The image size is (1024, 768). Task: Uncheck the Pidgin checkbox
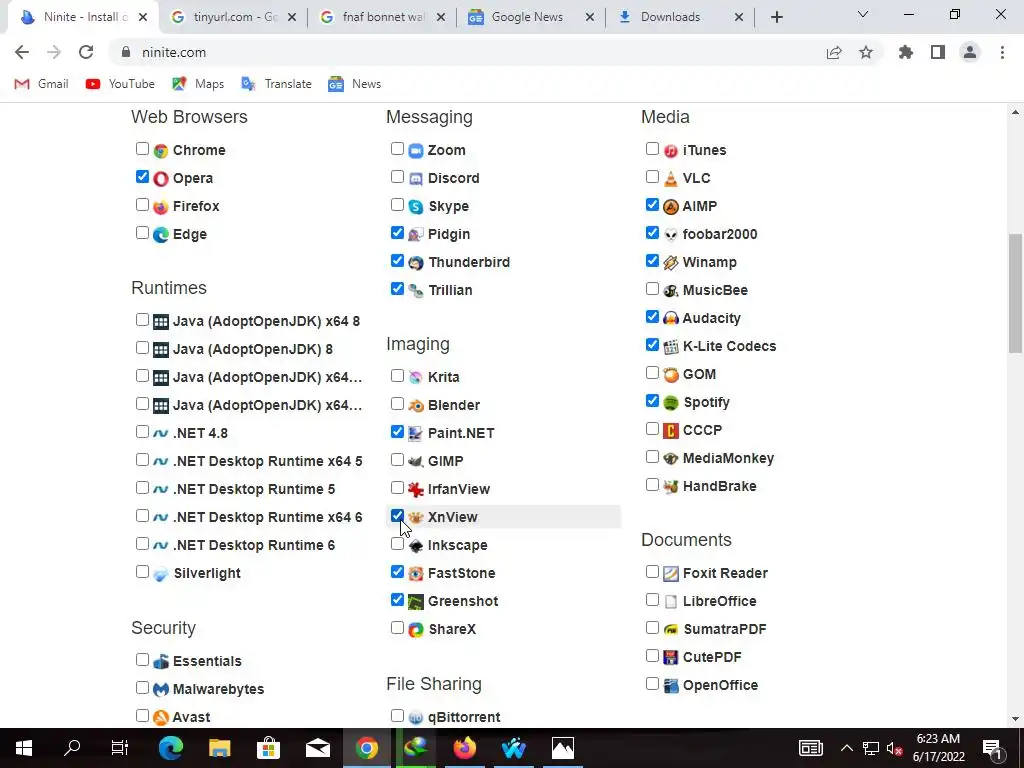point(397,233)
